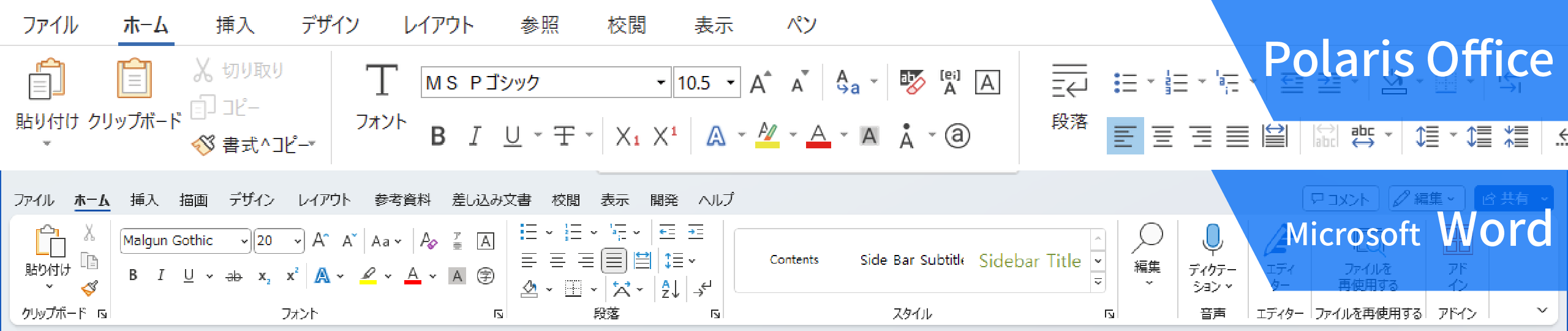Viewport: 1568px width, 331px height.
Task: Open Word ヘルプ tab
Action: [716, 200]
